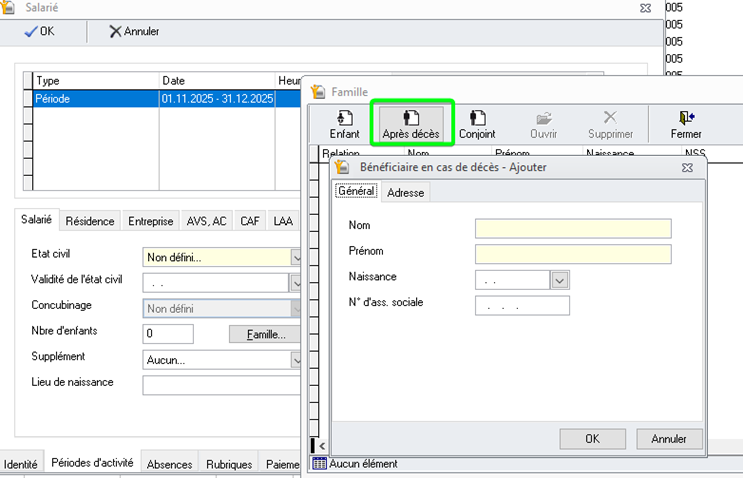Open the Résidence tab
Screen dimensions: 743x478
tap(90, 221)
